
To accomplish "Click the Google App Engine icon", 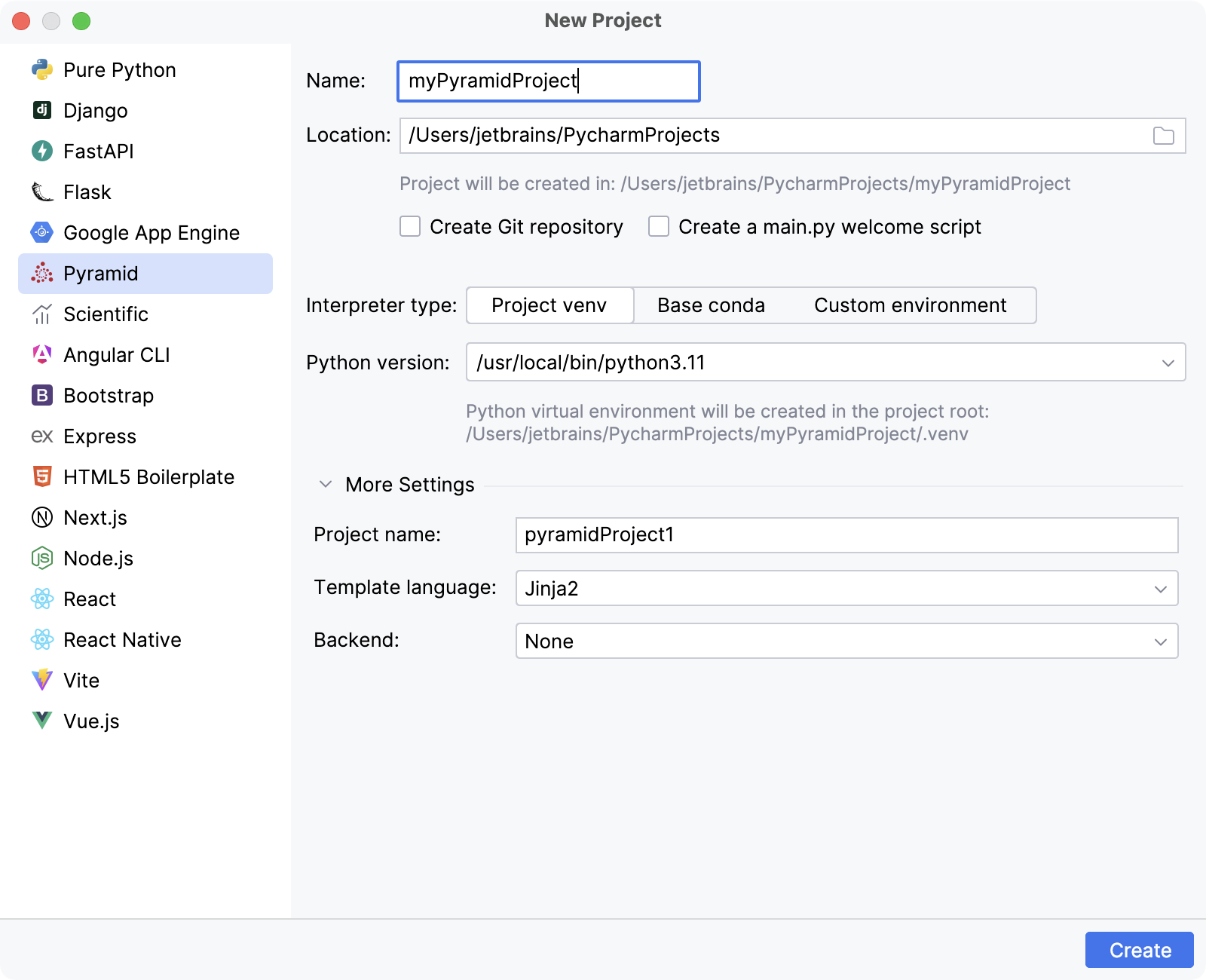I will (x=42, y=233).
